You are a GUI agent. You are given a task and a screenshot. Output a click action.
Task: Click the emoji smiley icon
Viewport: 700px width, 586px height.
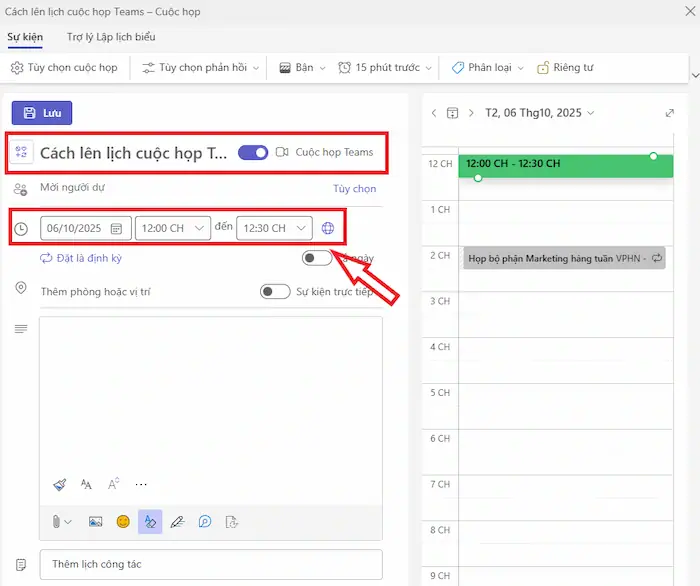[123, 521]
